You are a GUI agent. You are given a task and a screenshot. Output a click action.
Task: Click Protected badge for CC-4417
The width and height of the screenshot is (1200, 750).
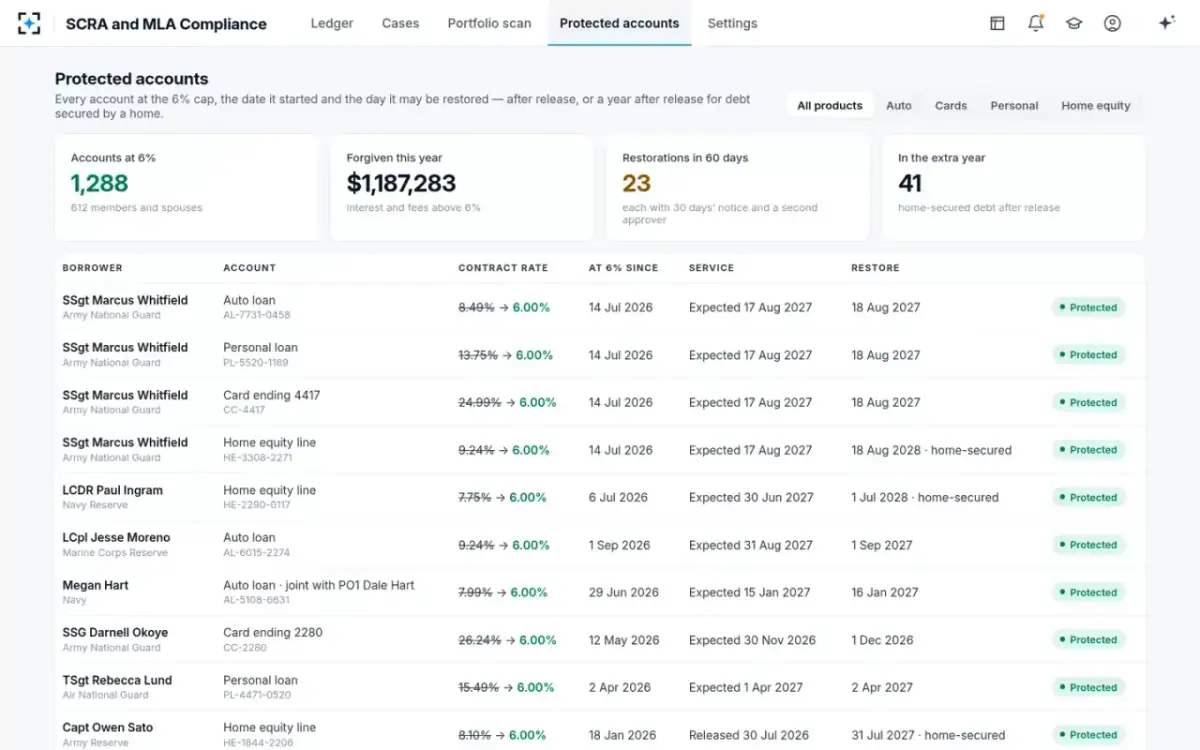(1088, 403)
